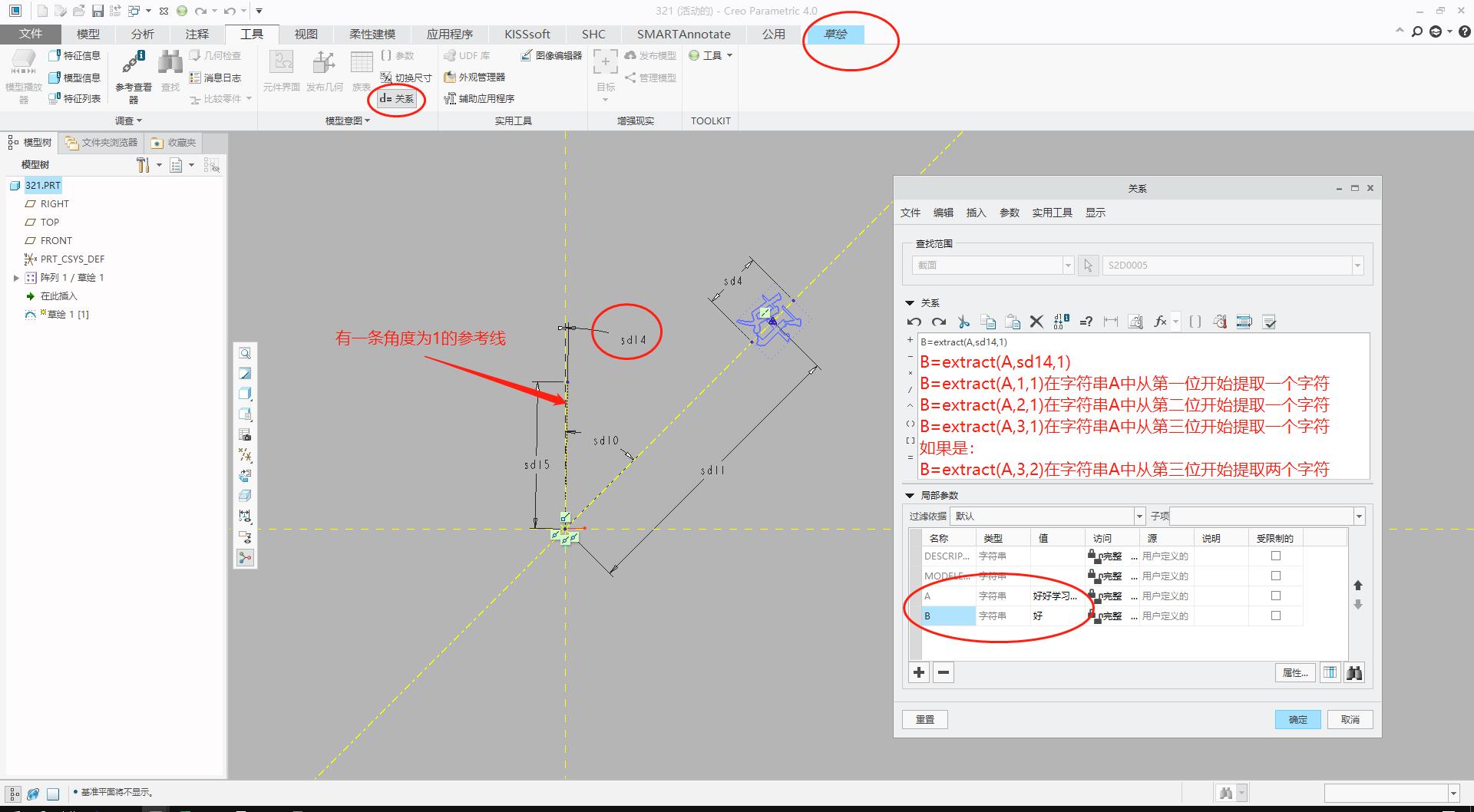Expand 模型意图 group dropdown
This screenshot has height=812, width=1474.
pos(348,120)
